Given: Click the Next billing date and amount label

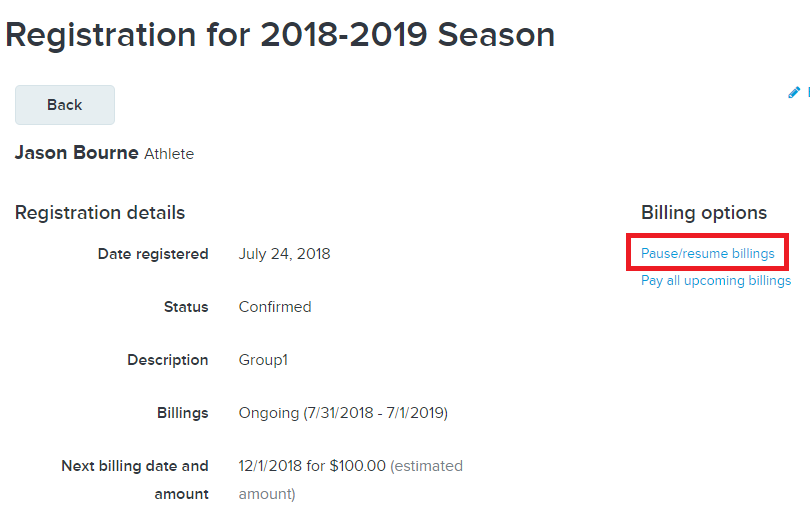Looking at the screenshot, I should tap(135, 480).
